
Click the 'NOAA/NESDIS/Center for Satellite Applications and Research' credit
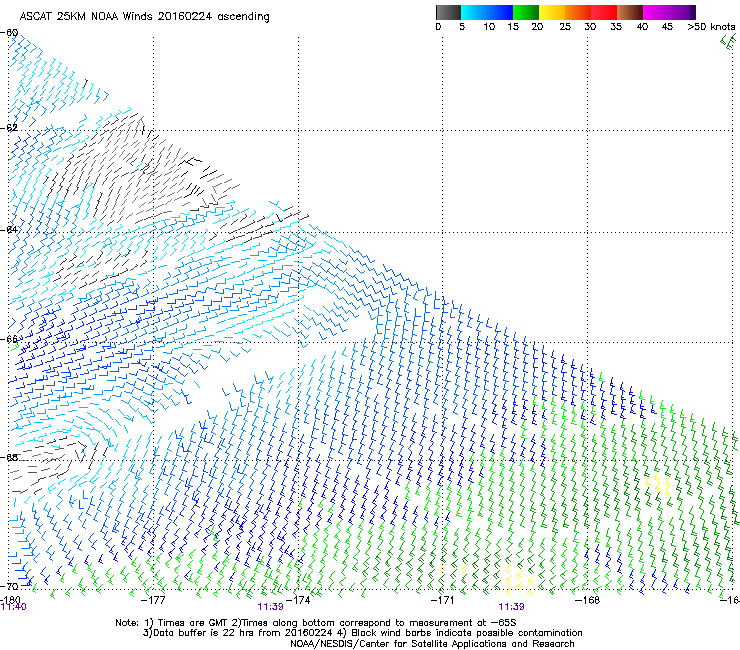[432, 644]
